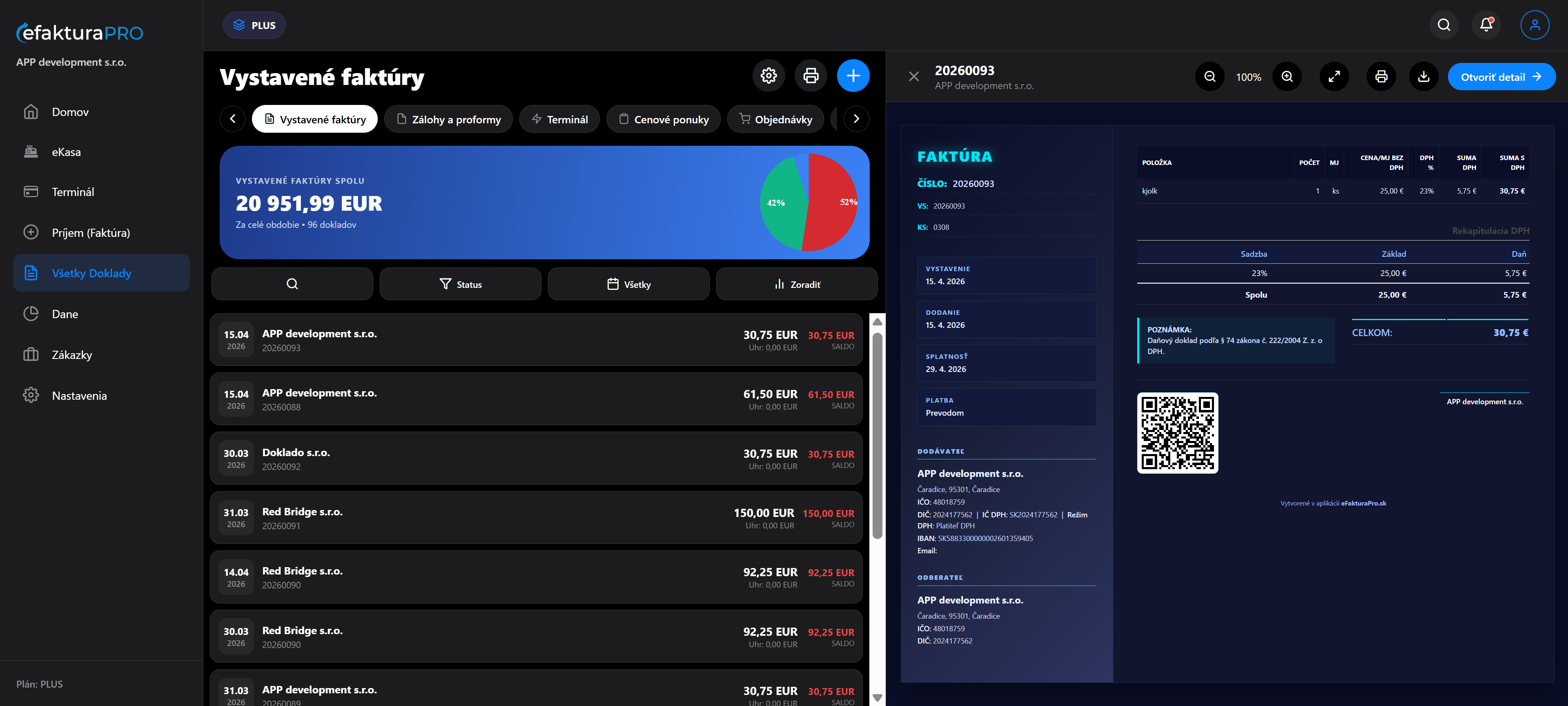
Task: Switch to the Vystavené faktúry tab
Action: pos(315,119)
